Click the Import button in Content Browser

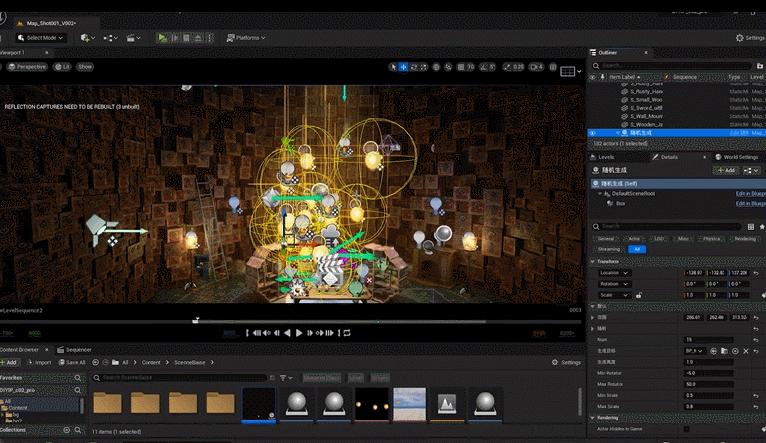pyautogui.click(x=39, y=362)
